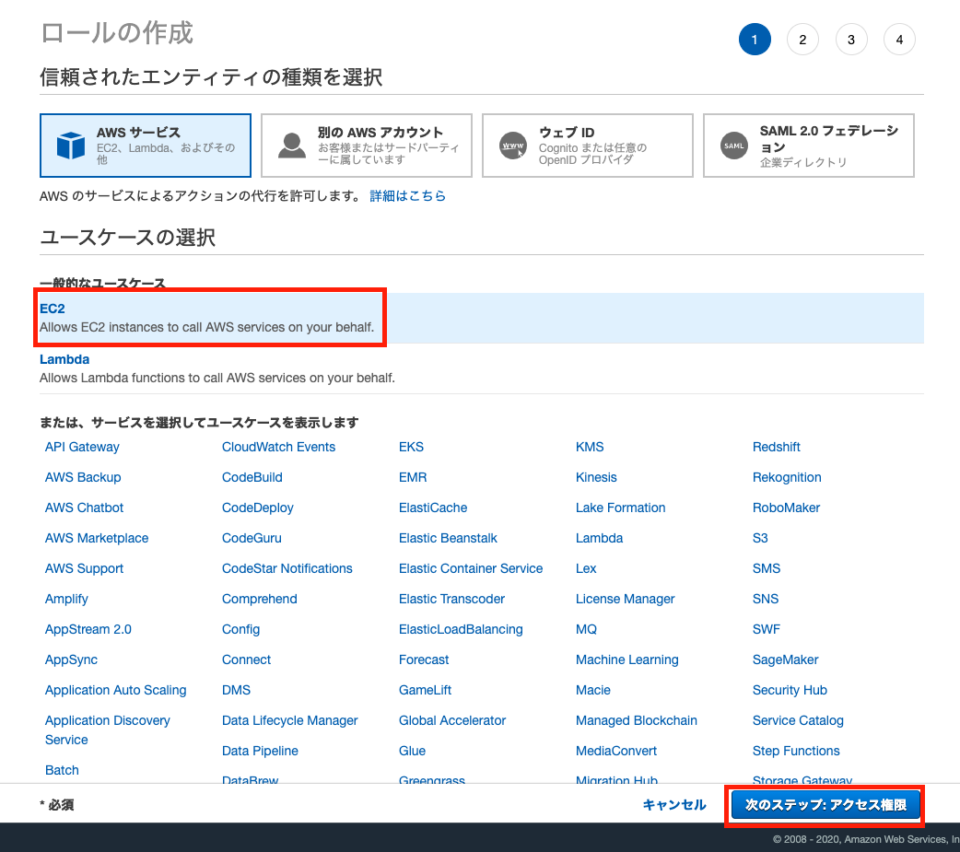The height and width of the screenshot is (852, 960).
Task: Select the API Gateway service
Action: click(82, 447)
